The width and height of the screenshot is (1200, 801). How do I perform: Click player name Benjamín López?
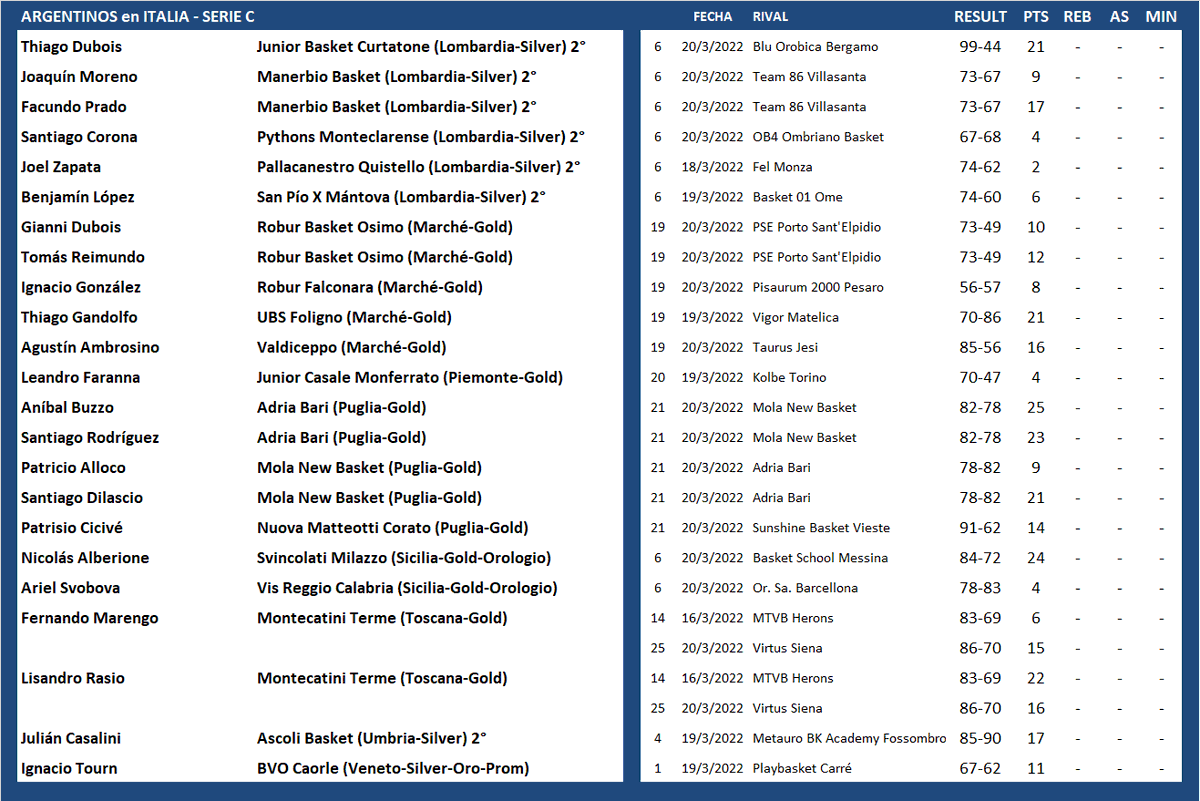pyautogui.click(x=77, y=197)
